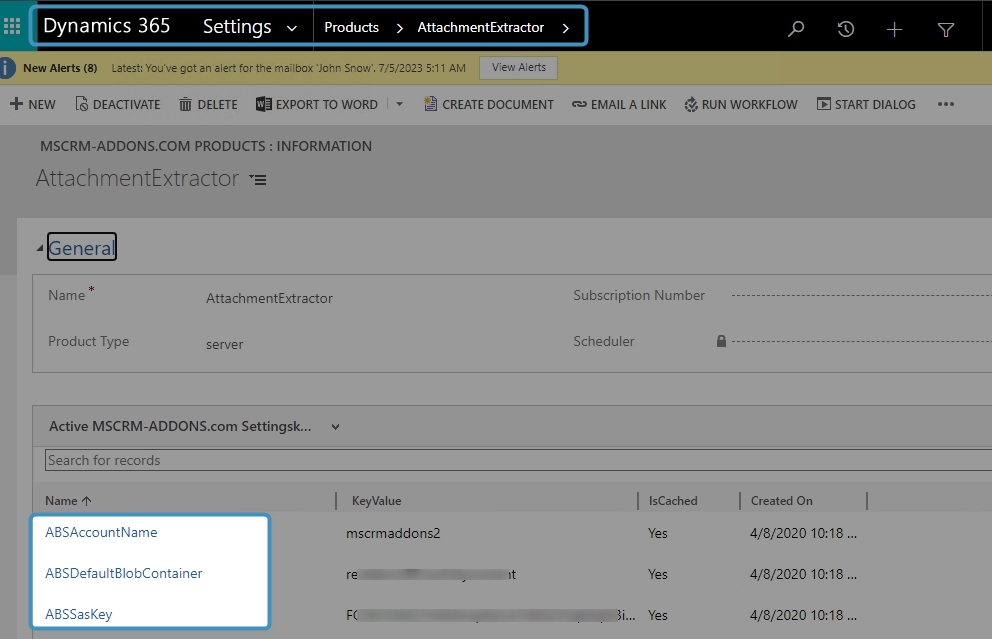Screen dimensions: 992x639
Task: Click the Subscription Number empty field
Action: pos(862,295)
